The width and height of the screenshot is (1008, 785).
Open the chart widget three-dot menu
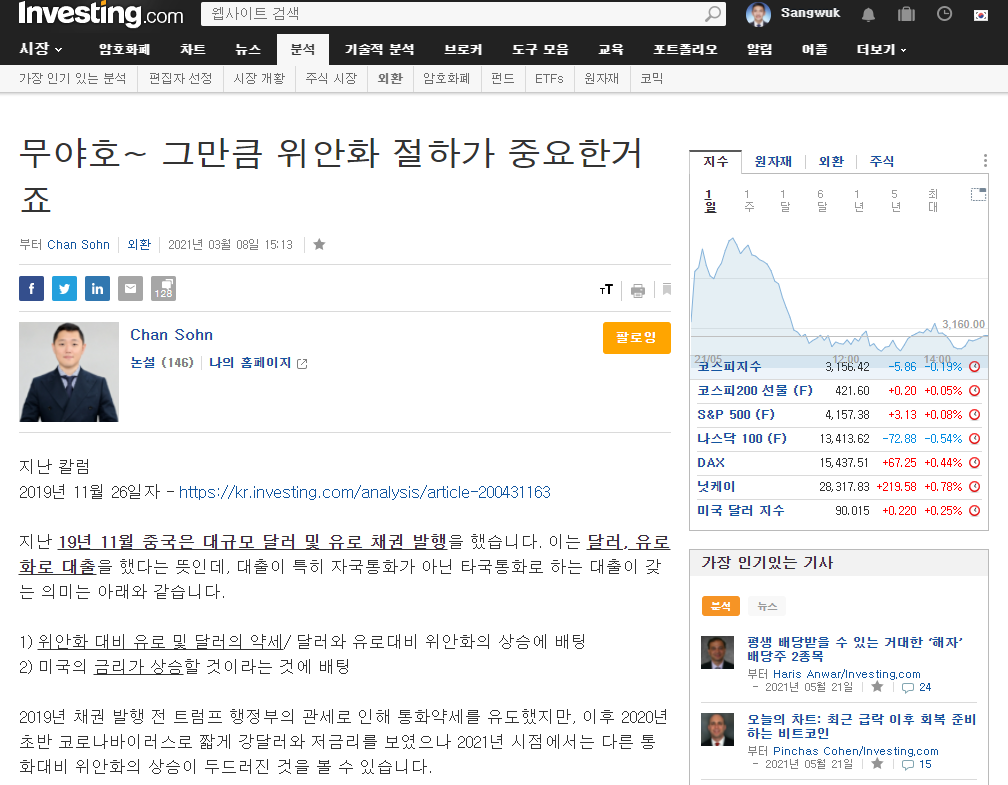tap(985, 160)
